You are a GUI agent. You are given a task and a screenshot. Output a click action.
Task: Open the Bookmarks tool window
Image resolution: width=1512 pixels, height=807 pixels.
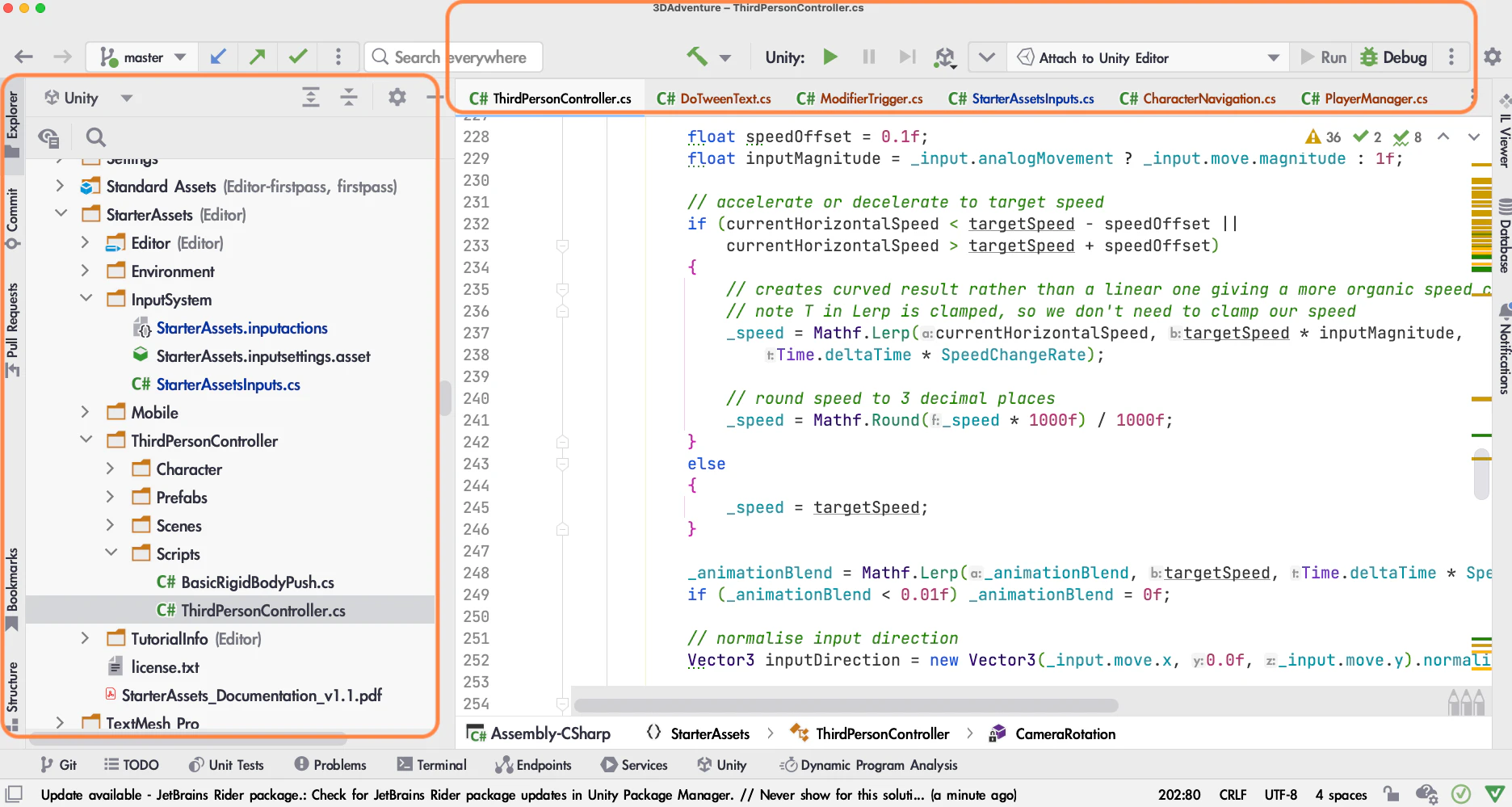coord(12,590)
